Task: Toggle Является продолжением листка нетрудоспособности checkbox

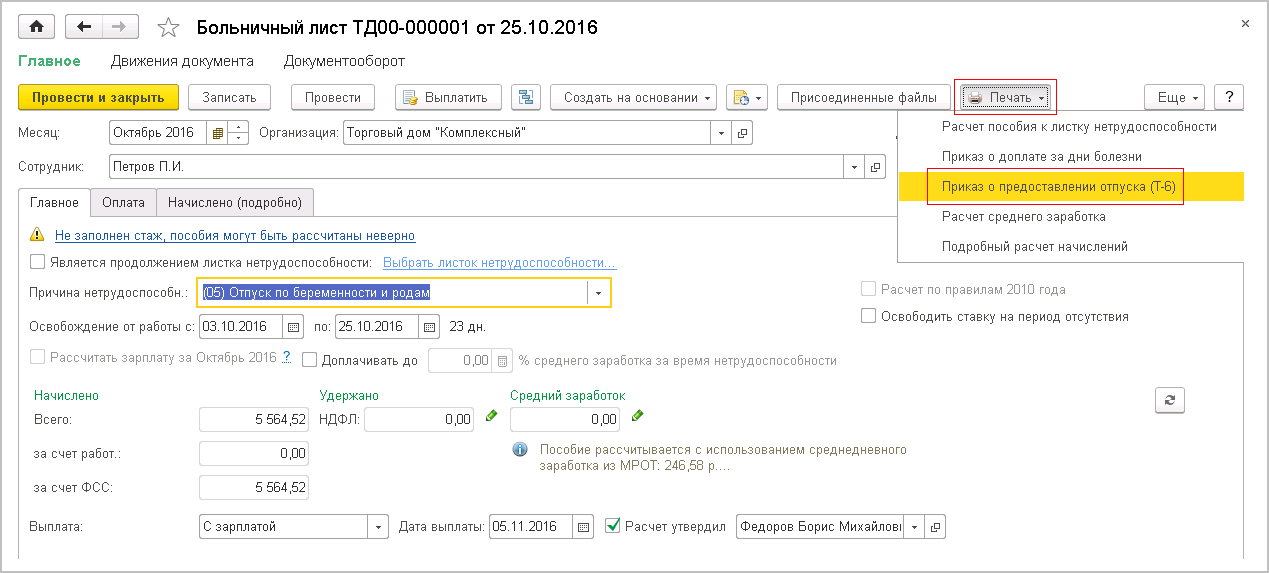Action: coord(38,263)
